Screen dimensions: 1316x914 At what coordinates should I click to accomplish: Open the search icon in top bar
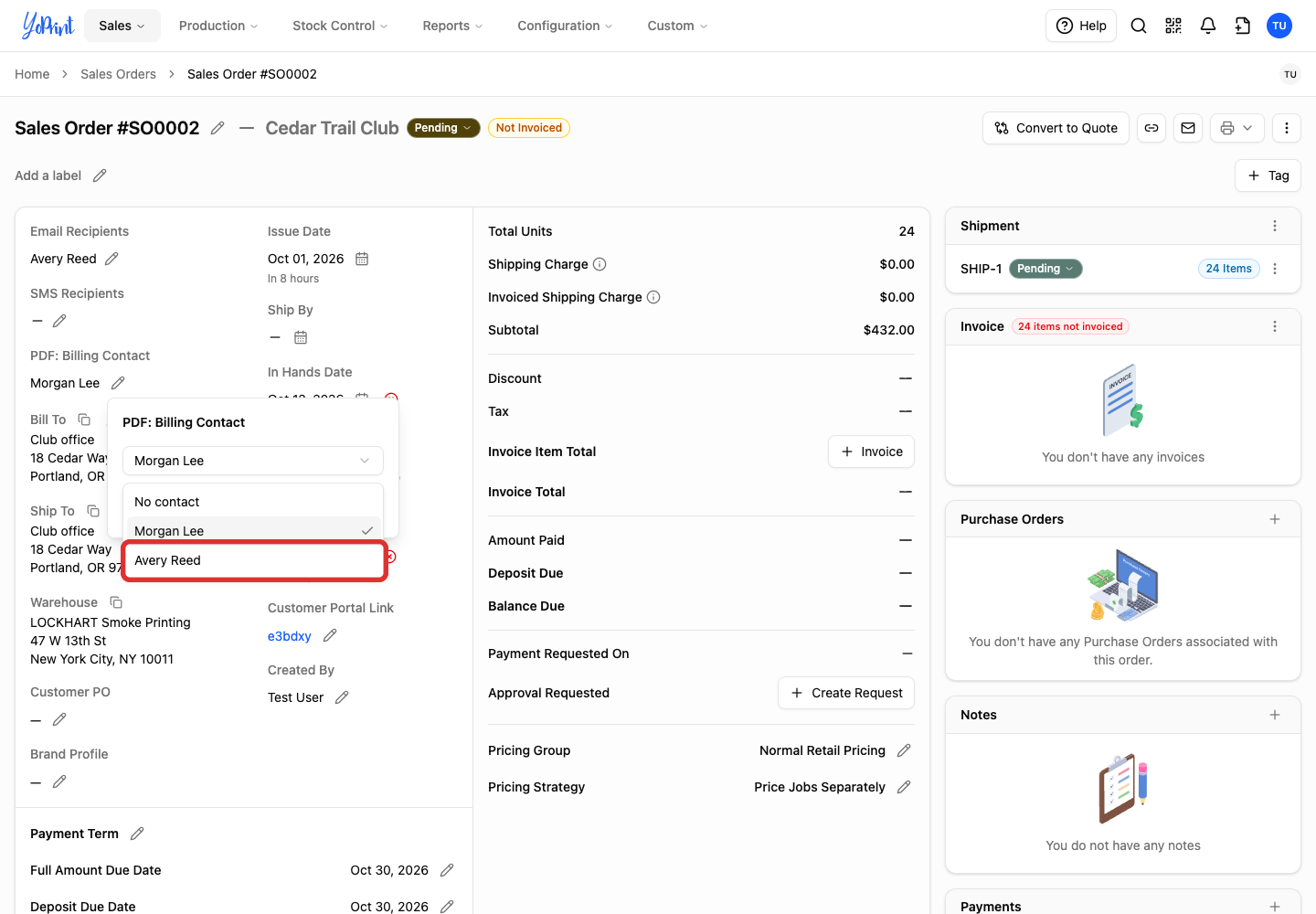point(1139,26)
